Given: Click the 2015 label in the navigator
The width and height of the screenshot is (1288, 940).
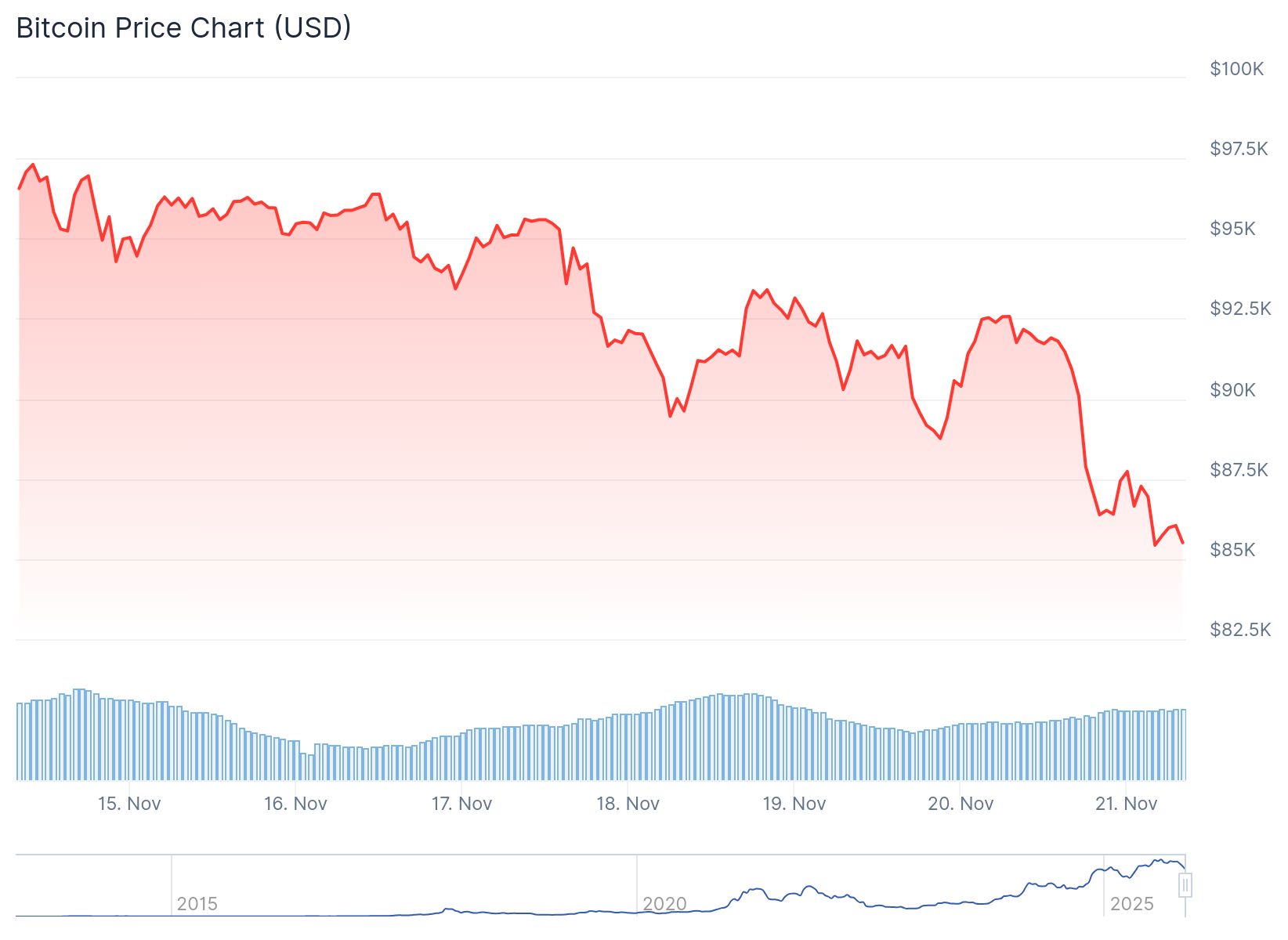Looking at the screenshot, I should pos(197,904).
